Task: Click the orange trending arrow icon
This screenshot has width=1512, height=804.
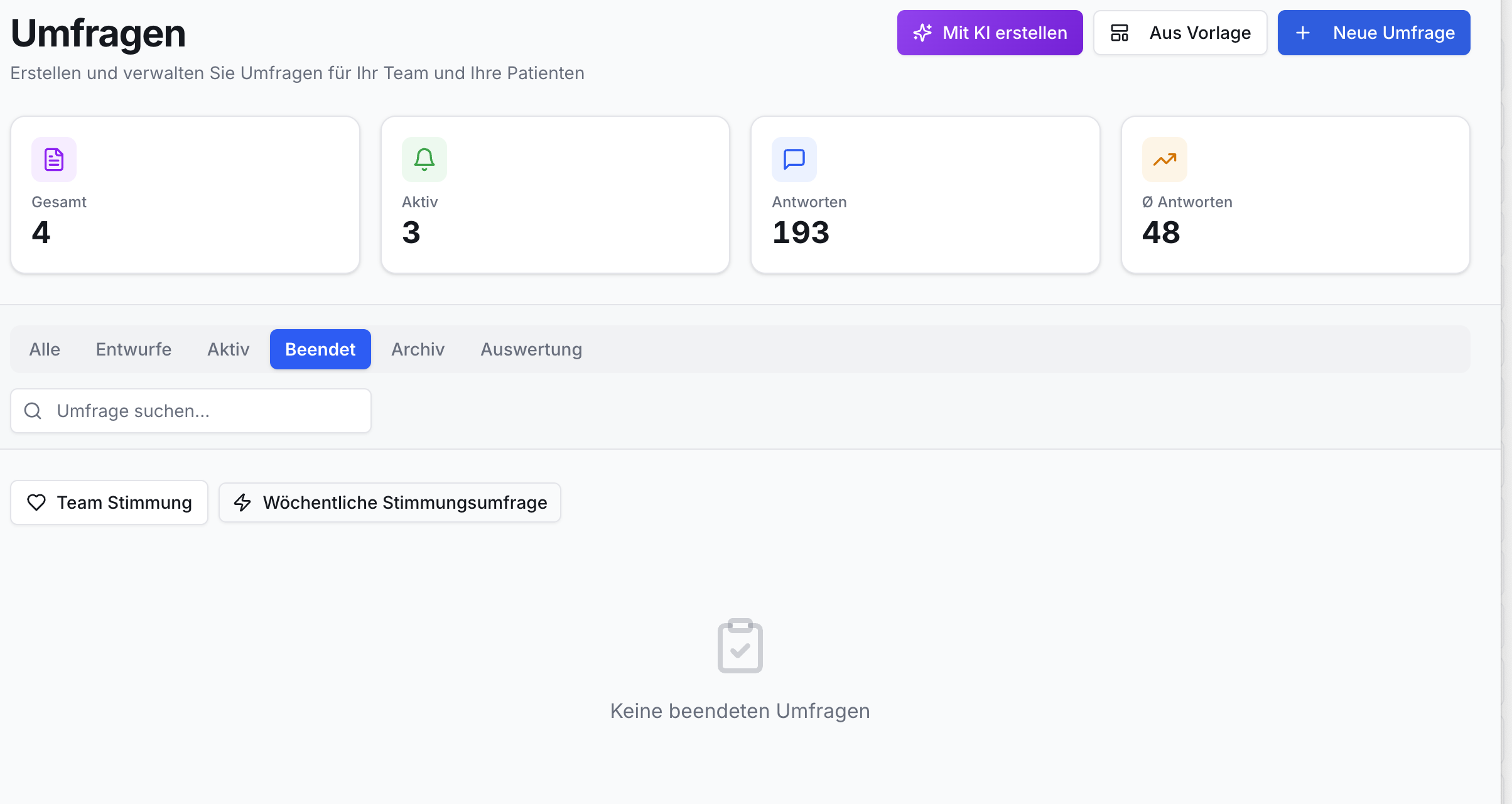Action: coord(1165,160)
